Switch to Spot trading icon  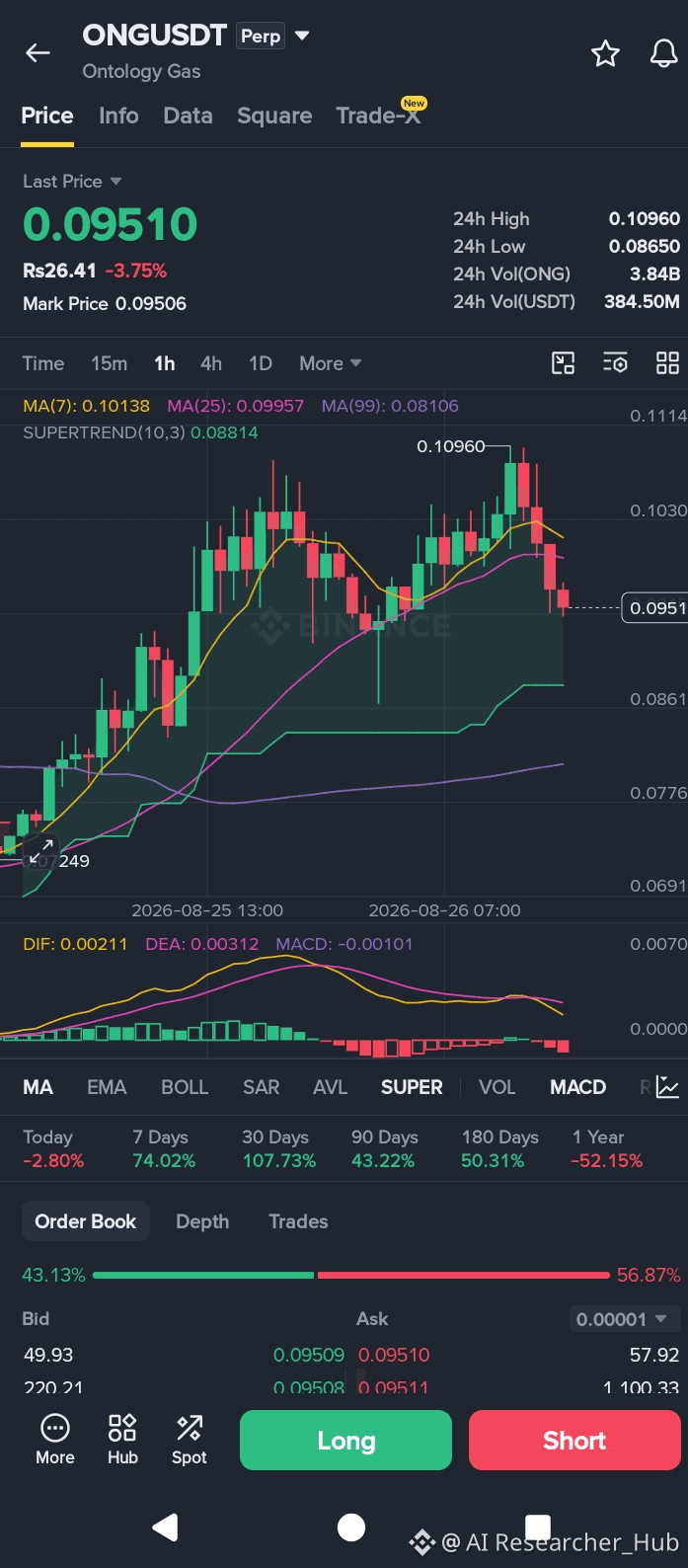(x=189, y=1440)
